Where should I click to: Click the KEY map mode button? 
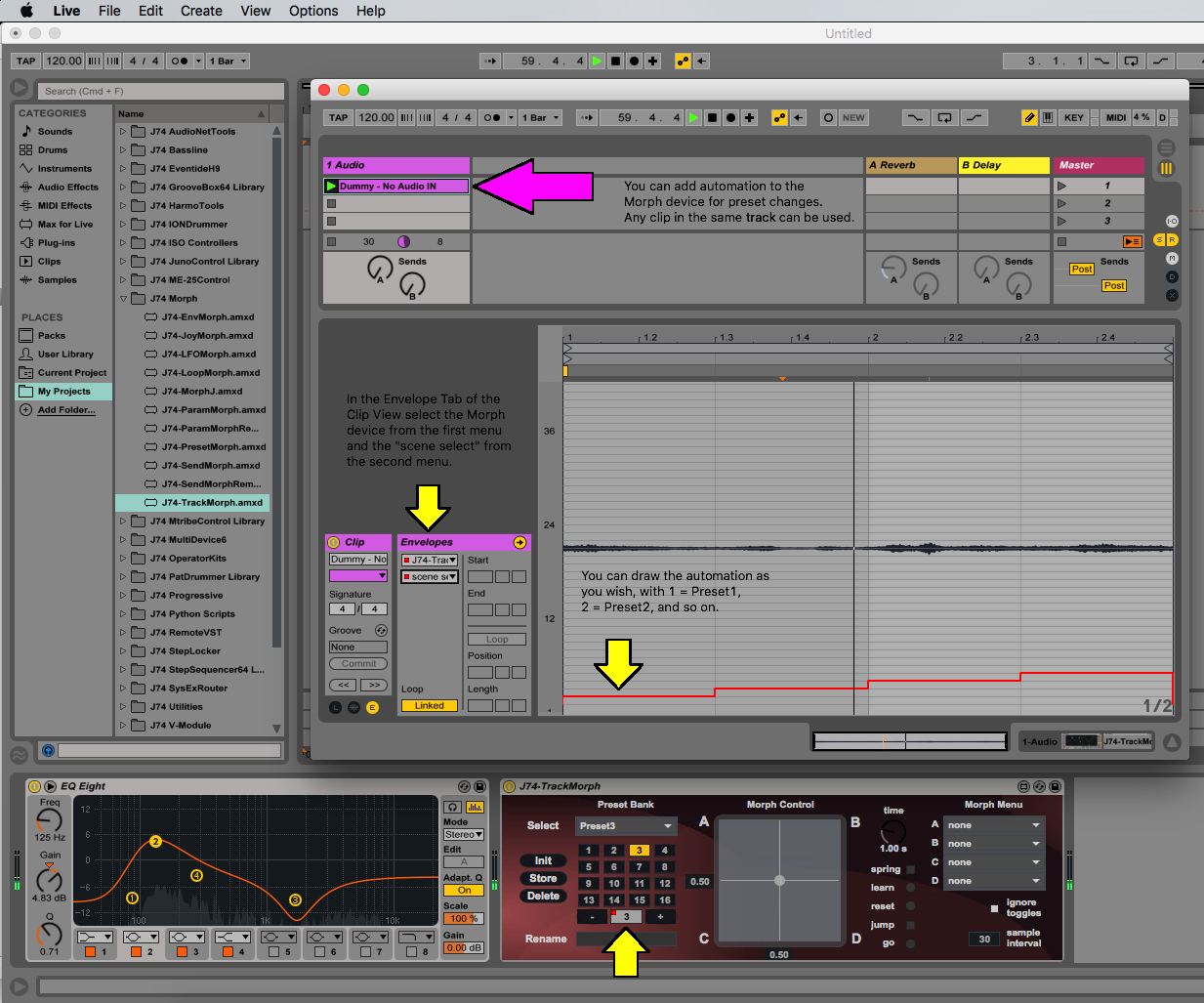point(1074,118)
